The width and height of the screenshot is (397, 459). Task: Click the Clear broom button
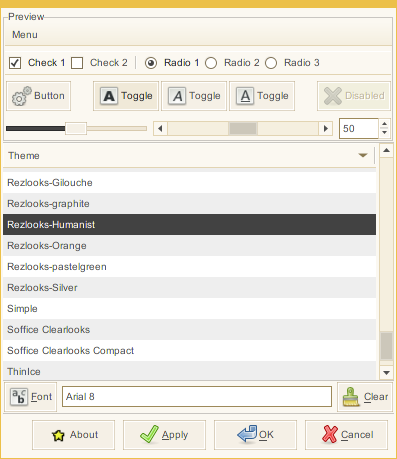tap(365, 397)
